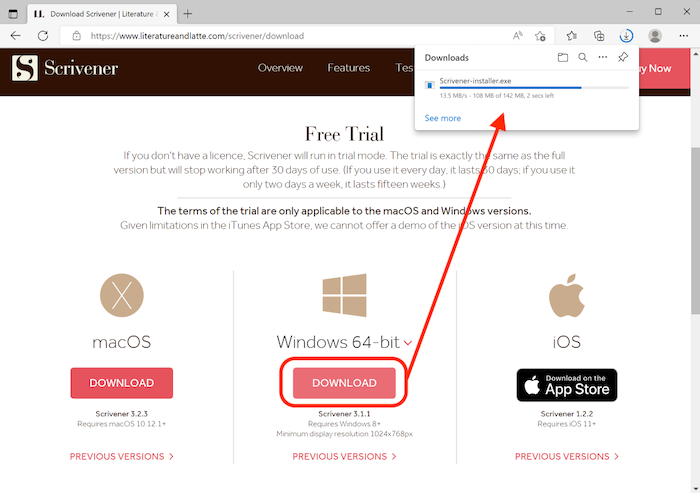Image resolution: width=700 pixels, height=493 pixels.
Task: Search downloads with magnifier icon
Action: 583,57
